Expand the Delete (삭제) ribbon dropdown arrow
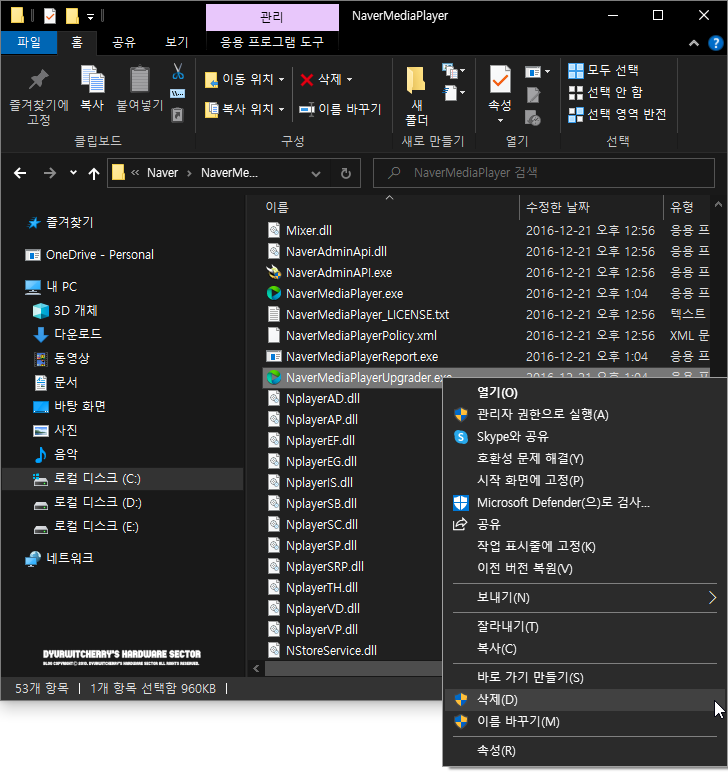 (x=349, y=80)
